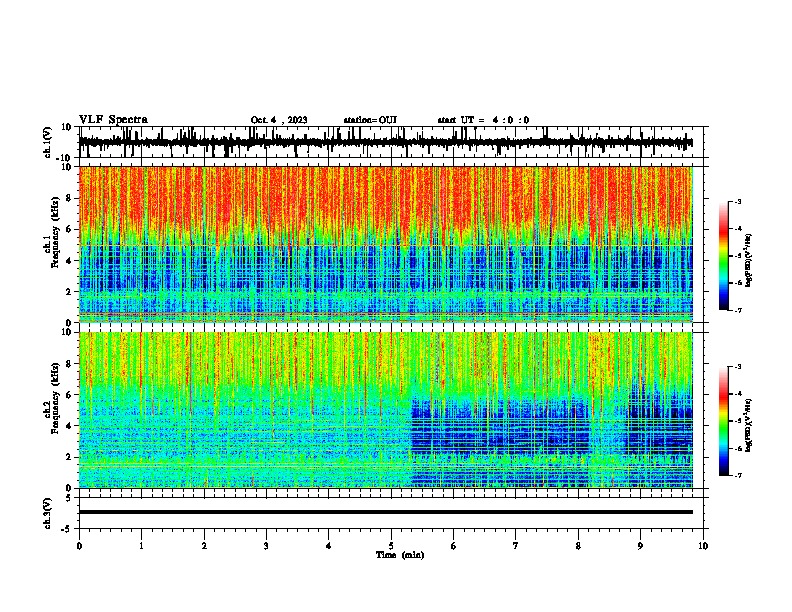
Task: Click the "6" kHz tick of ch.1 spectrogram
Action: click(x=70, y=229)
